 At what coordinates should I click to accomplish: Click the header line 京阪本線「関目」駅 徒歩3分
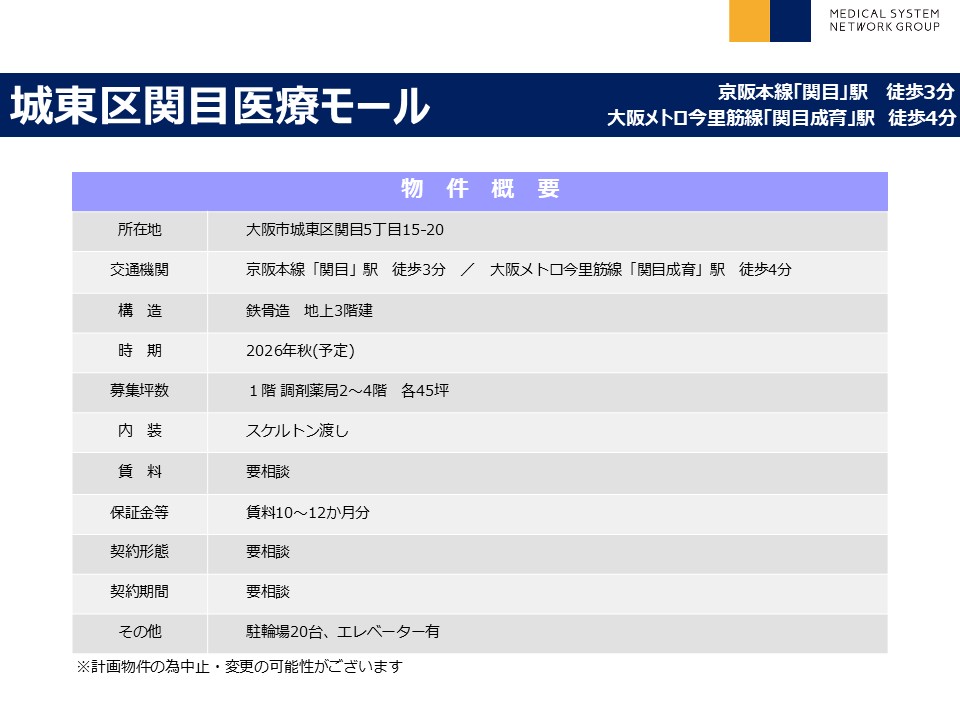836,92
